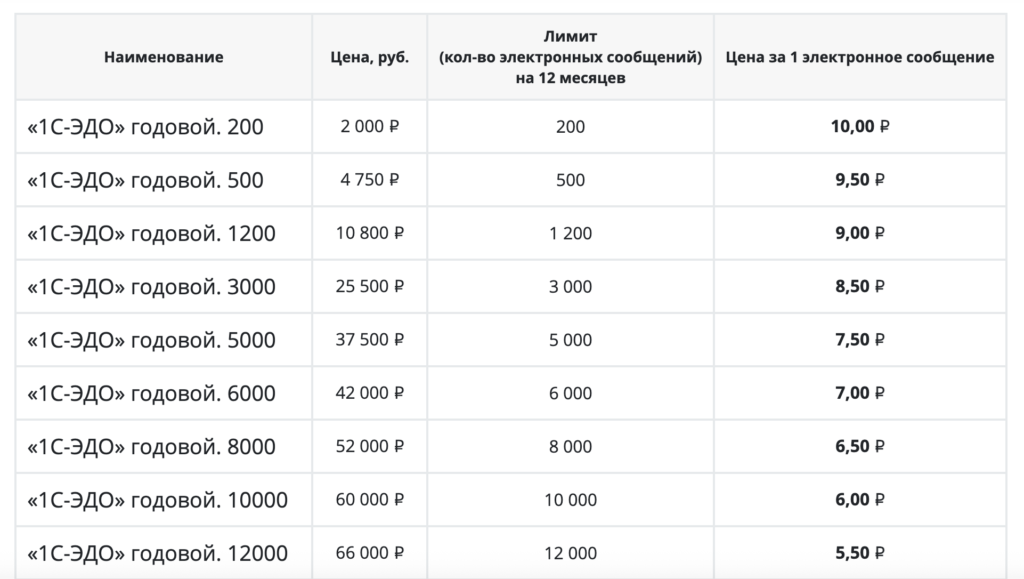Screen dimensions: 1024x579
Task: Select the «1С-ЭДО» годовой. 500 name cell
Action: (145, 180)
